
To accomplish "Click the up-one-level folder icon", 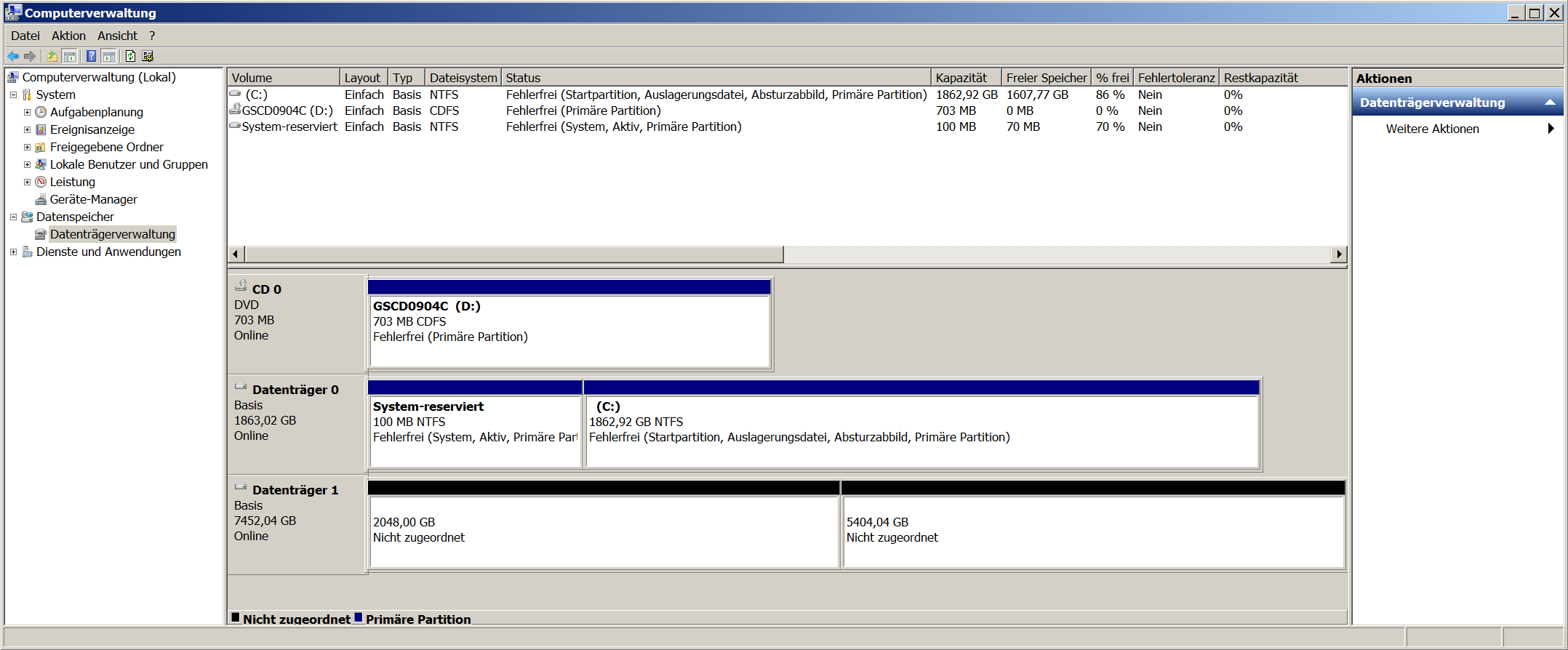I will click(x=52, y=56).
